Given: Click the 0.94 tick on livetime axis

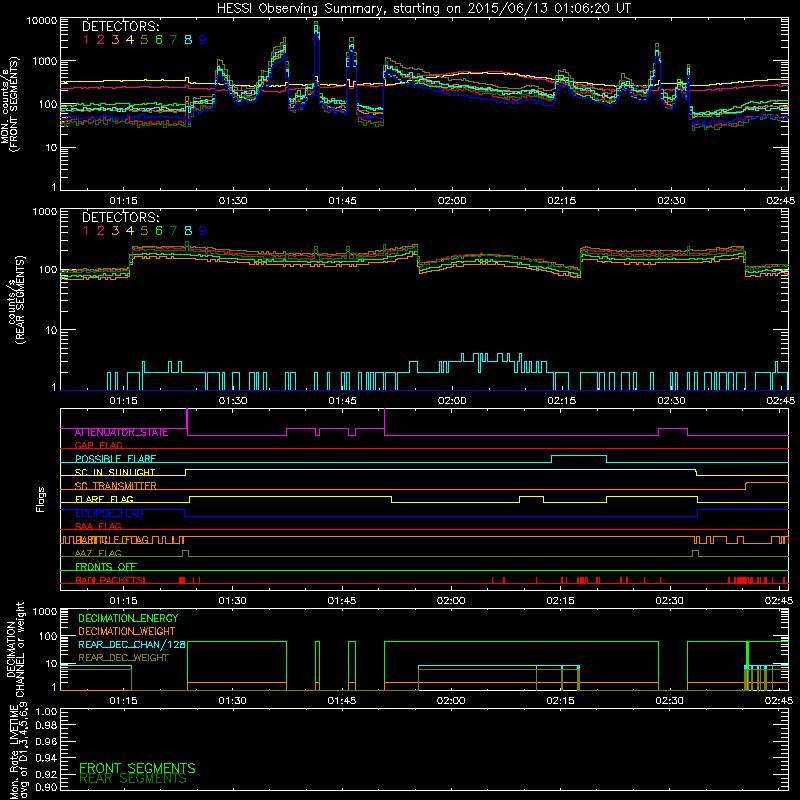Looking at the screenshot, I should tap(46, 757).
